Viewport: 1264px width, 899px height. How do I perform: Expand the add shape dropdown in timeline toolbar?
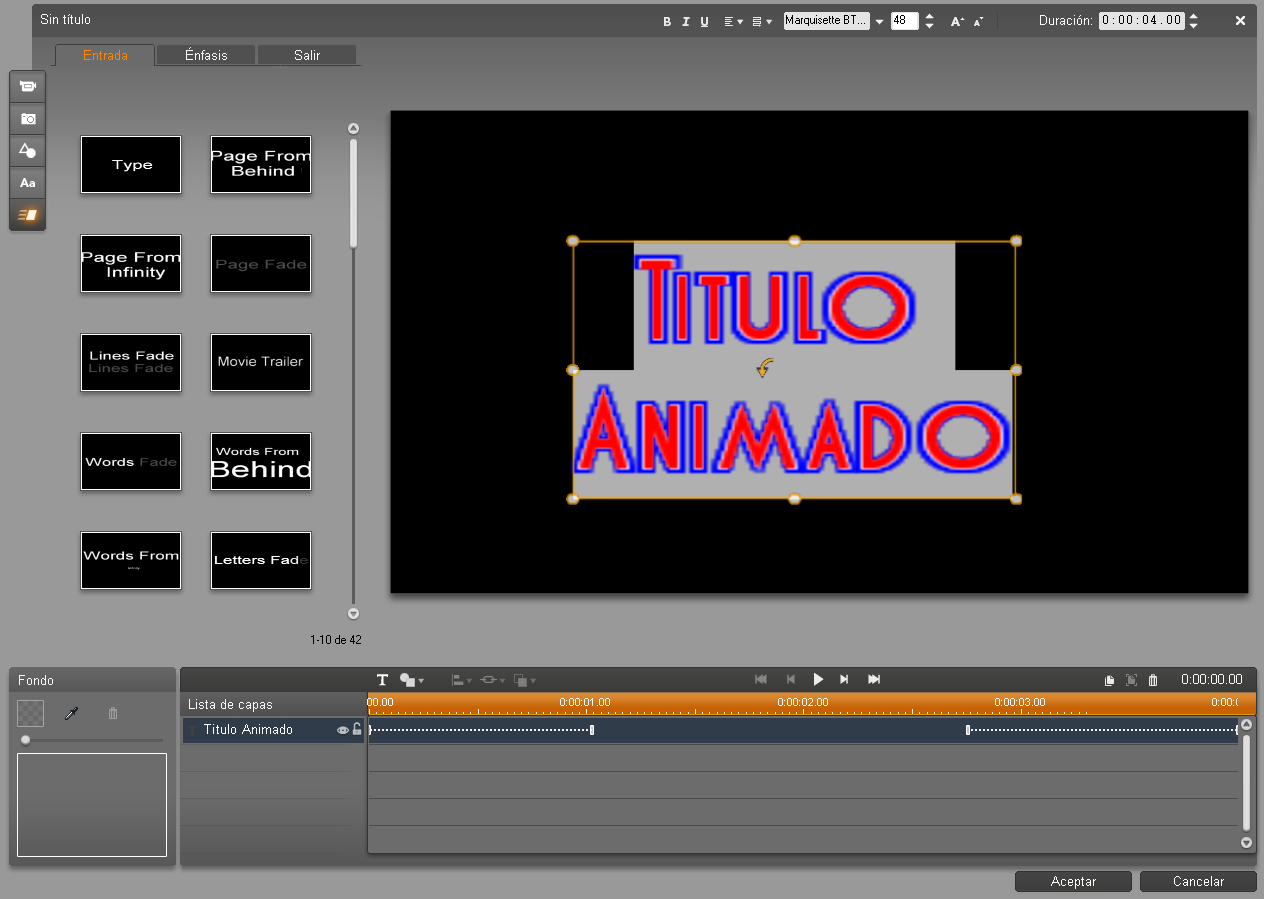(x=411, y=680)
